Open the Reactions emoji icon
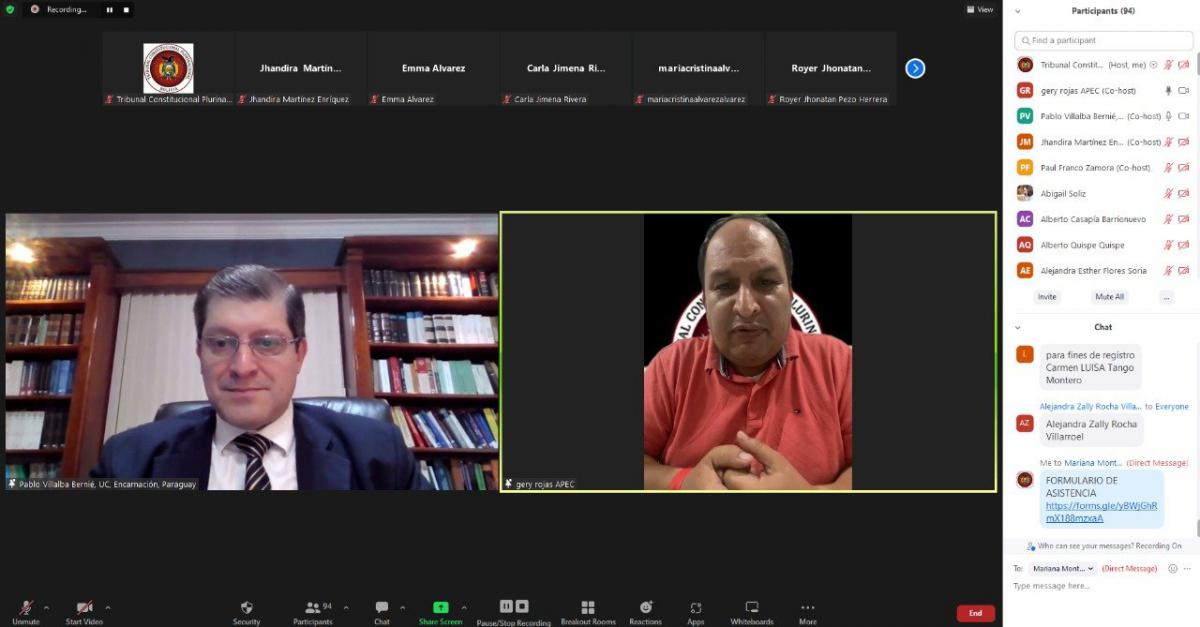 (646, 608)
